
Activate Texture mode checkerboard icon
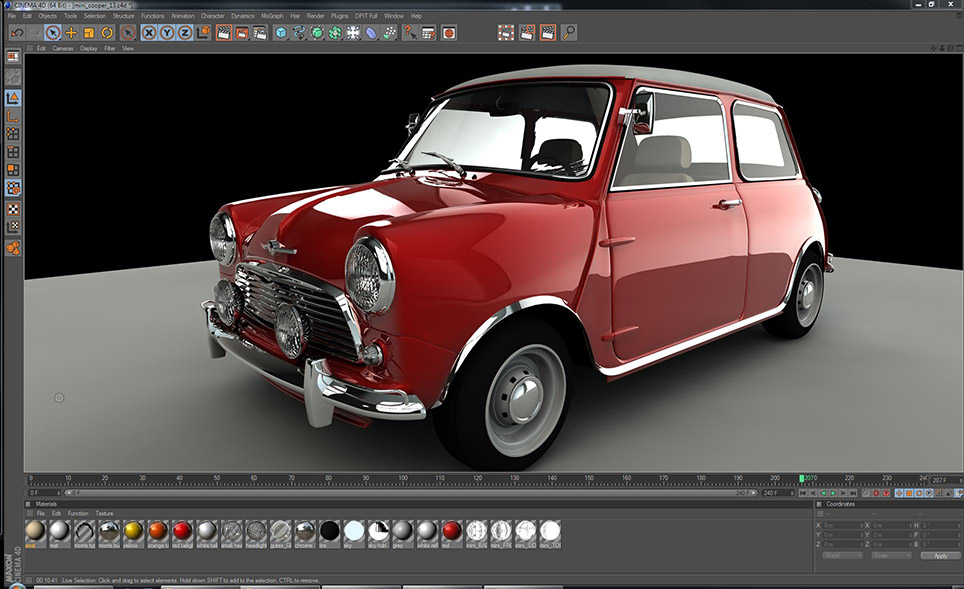click(13, 209)
